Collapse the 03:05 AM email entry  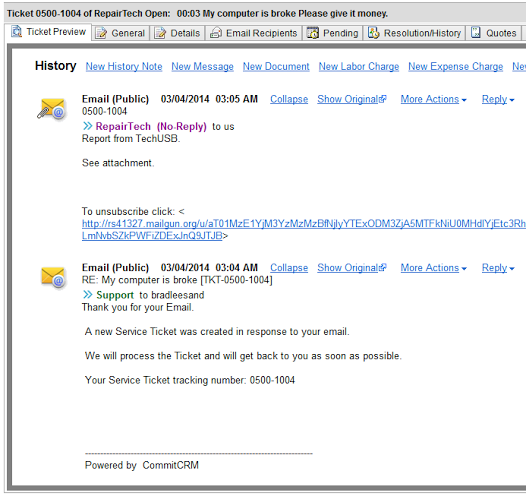[x=289, y=99]
